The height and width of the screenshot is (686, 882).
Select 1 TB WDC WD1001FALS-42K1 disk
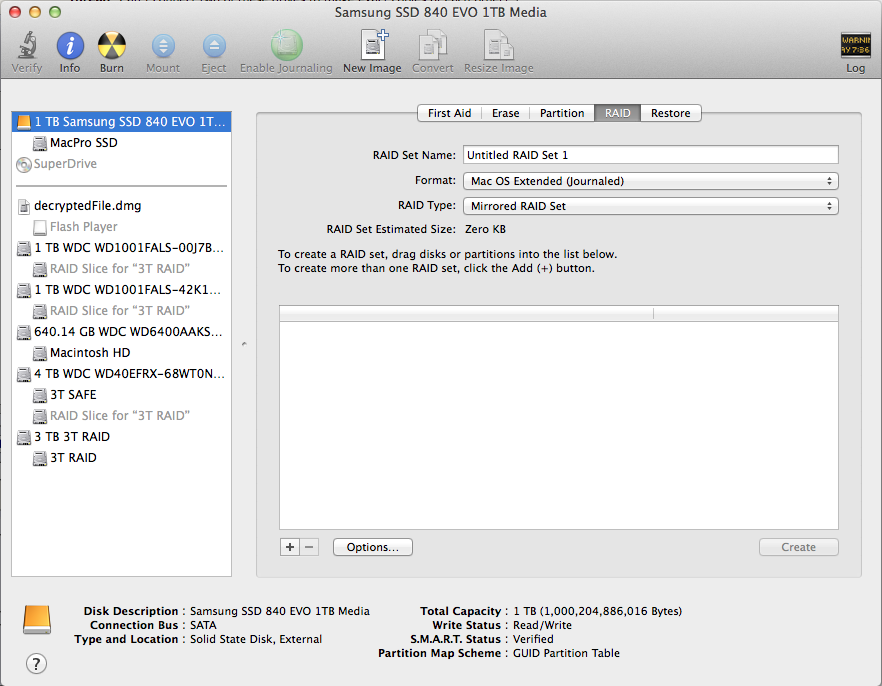click(122, 290)
